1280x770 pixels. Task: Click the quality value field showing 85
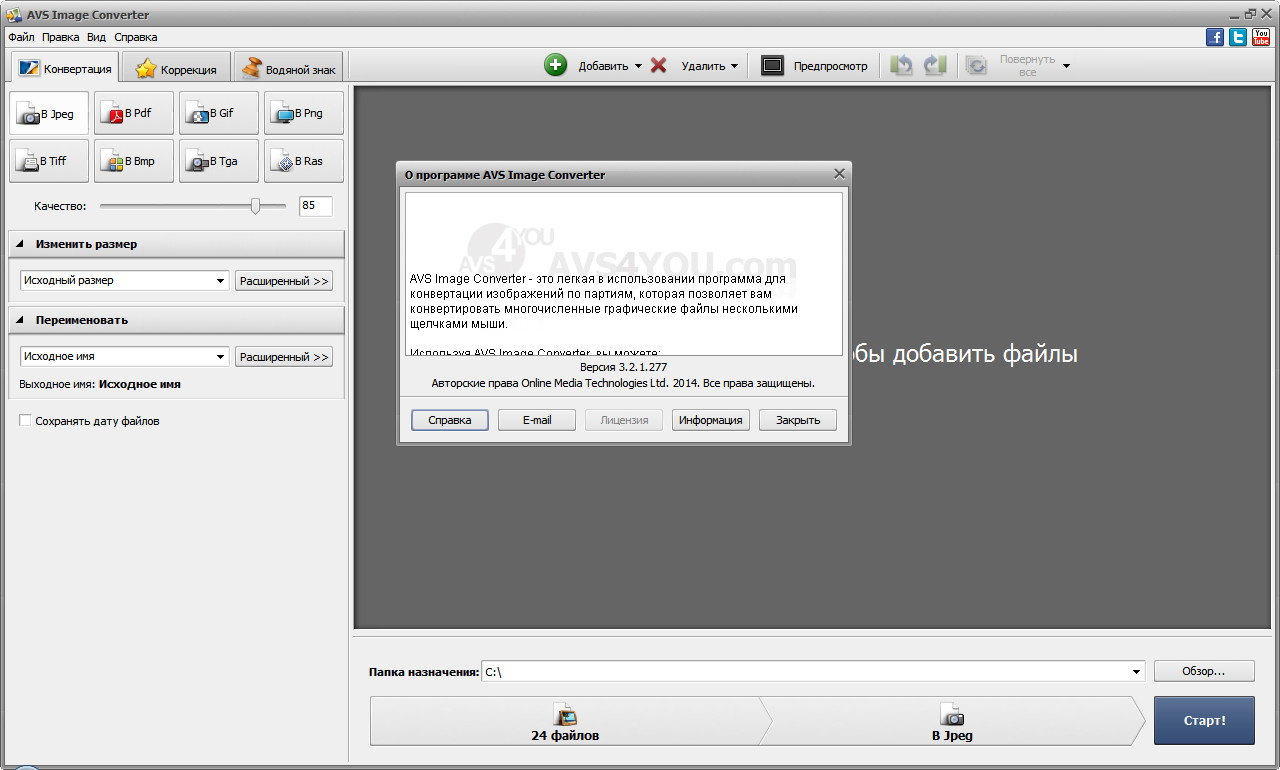(x=316, y=206)
